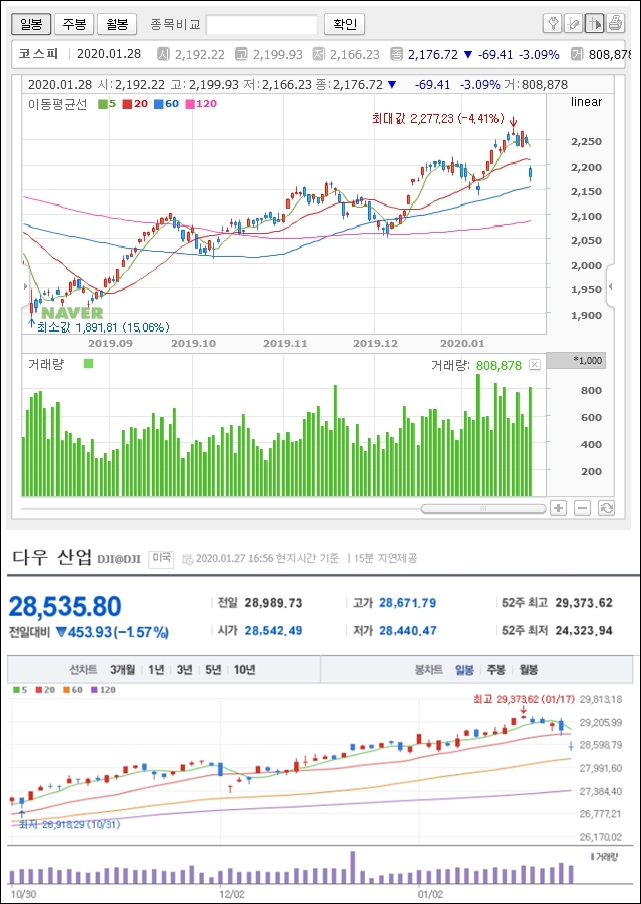Viewport: 641px width, 904px height.
Task: Print the KOSPI chart
Action: tap(615, 24)
